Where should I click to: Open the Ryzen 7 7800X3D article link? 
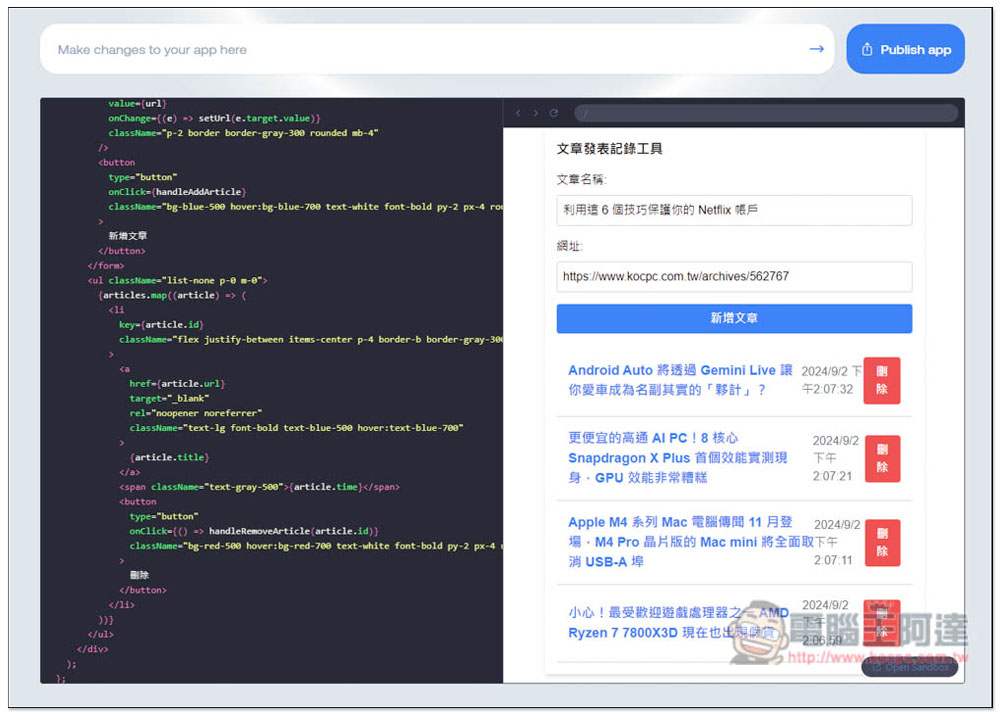pyautogui.click(x=679, y=623)
